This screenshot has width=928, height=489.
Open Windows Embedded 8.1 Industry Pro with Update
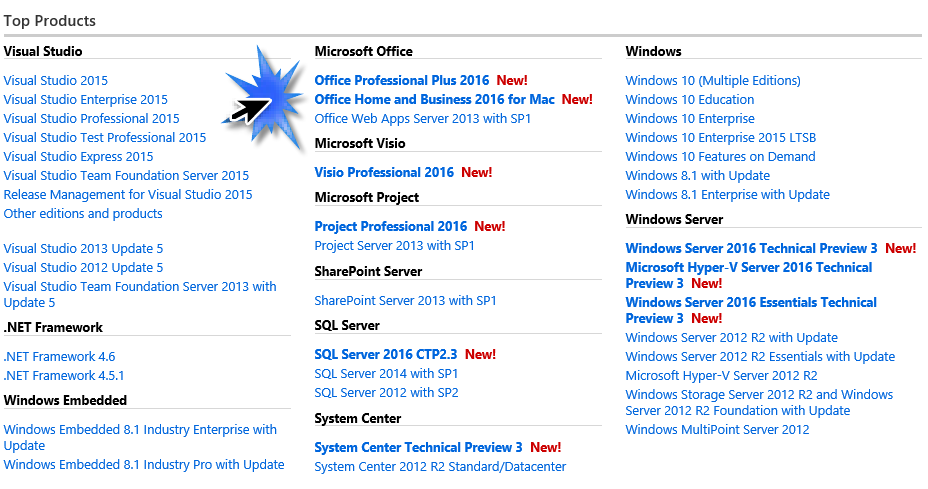(x=144, y=465)
